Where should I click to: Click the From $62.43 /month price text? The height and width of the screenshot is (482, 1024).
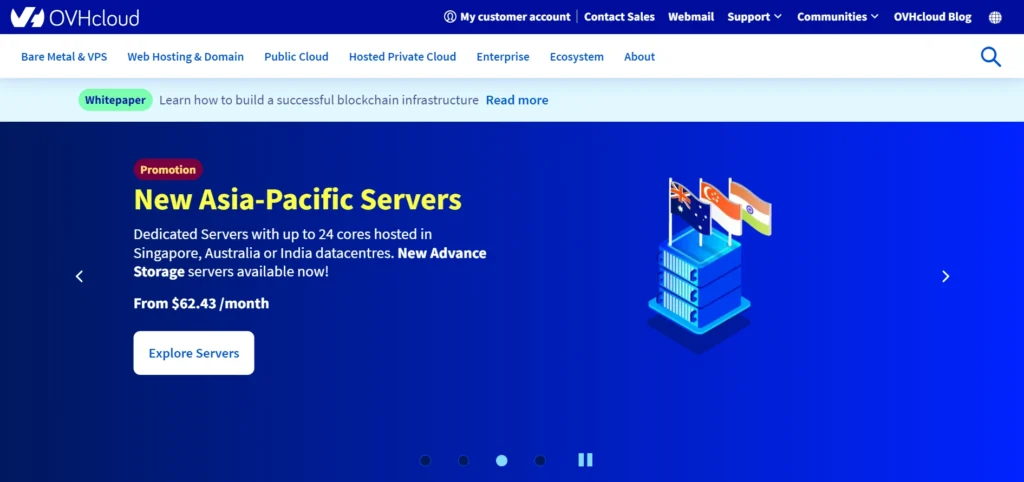pos(201,303)
